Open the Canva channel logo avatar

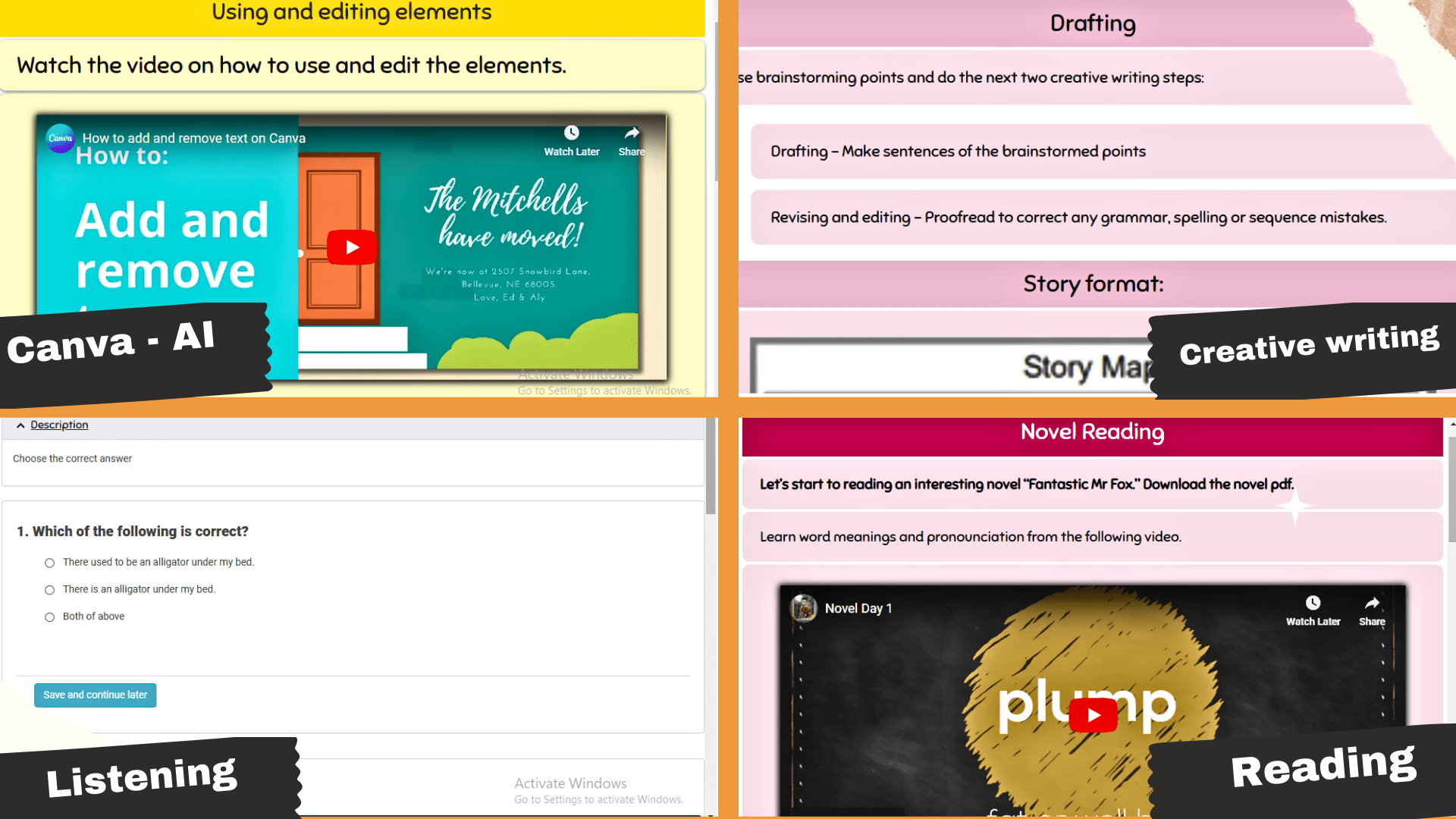click(x=60, y=138)
